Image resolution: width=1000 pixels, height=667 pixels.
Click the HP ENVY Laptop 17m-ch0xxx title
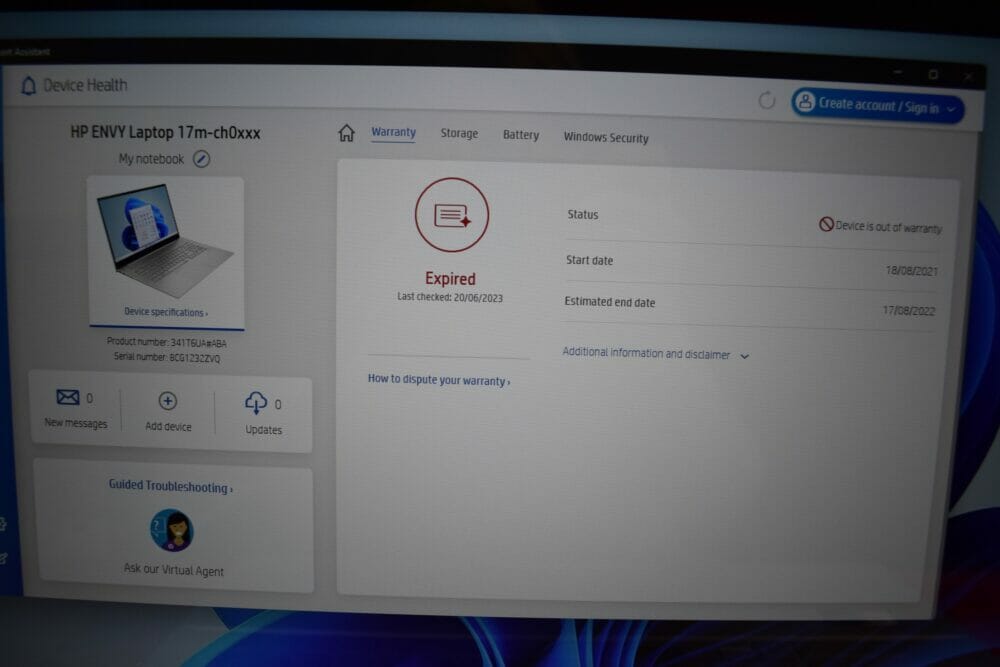165,133
